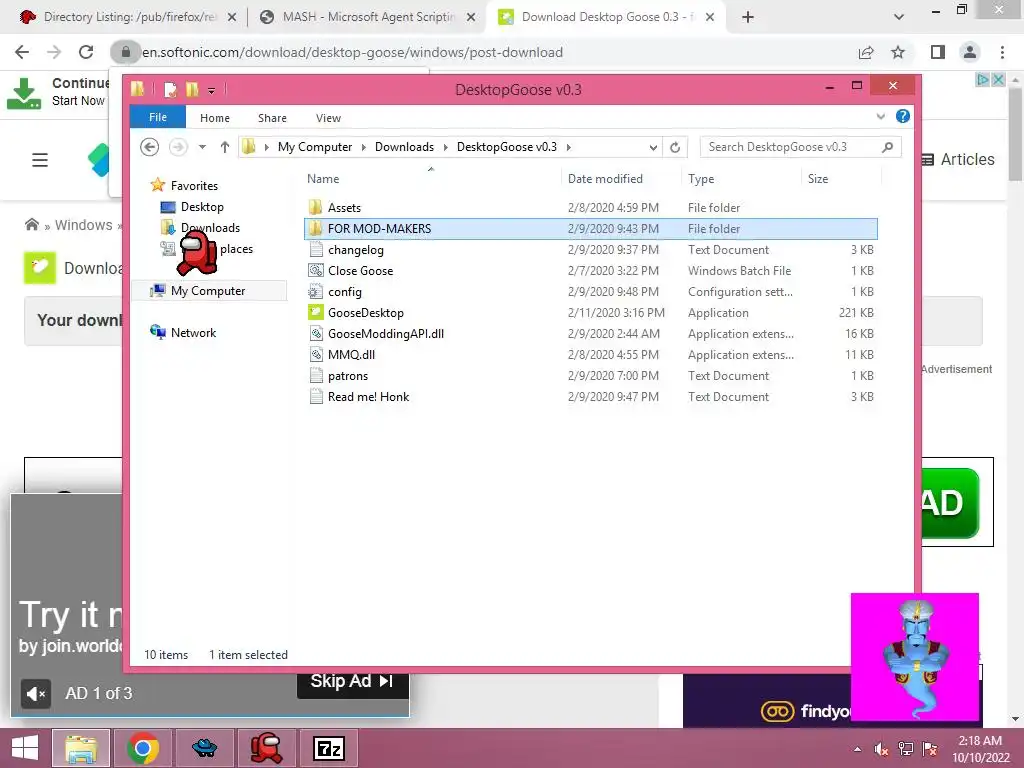Open Windows Start button
Screen dimensions: 1024x768
pos(24,748)
